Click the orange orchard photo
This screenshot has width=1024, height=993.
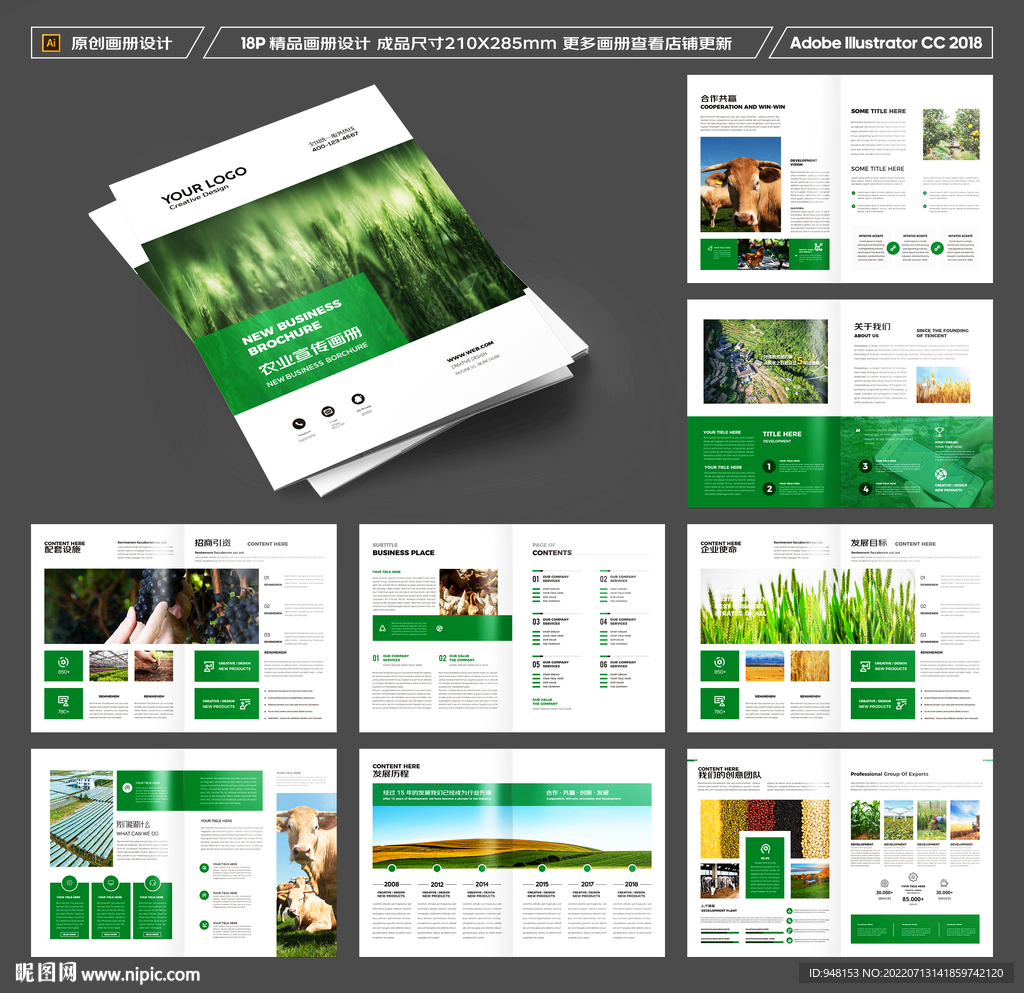[x=951, y=134]
